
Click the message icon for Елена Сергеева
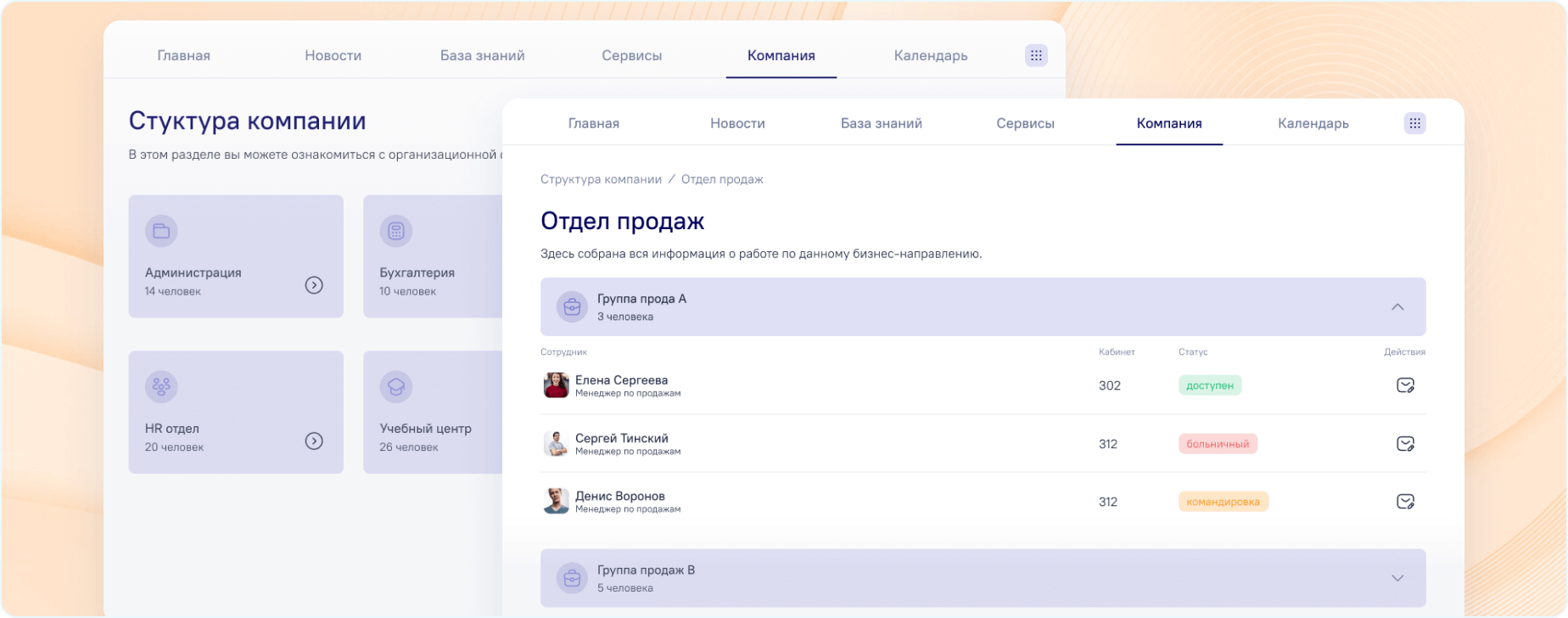tap(1405, 385)
